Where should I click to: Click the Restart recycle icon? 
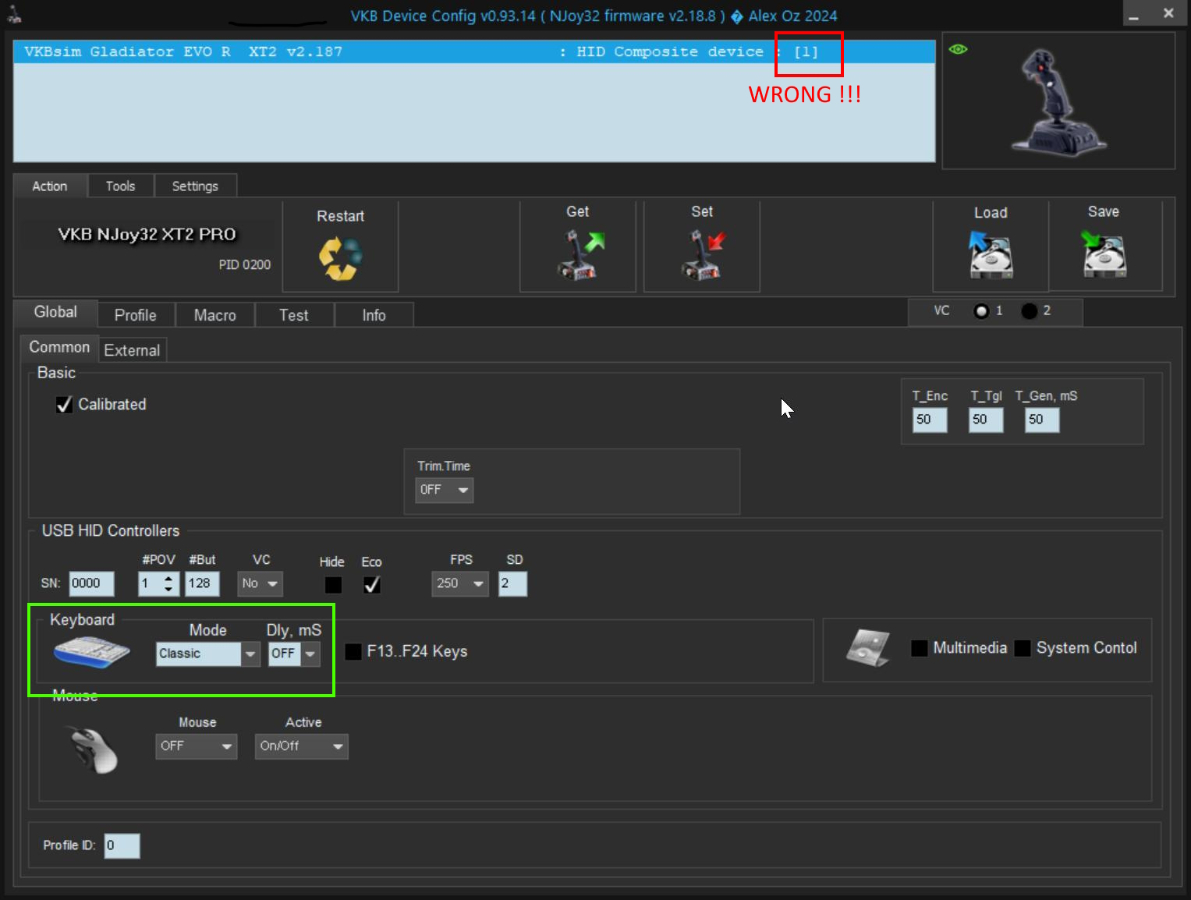[340, 259]
